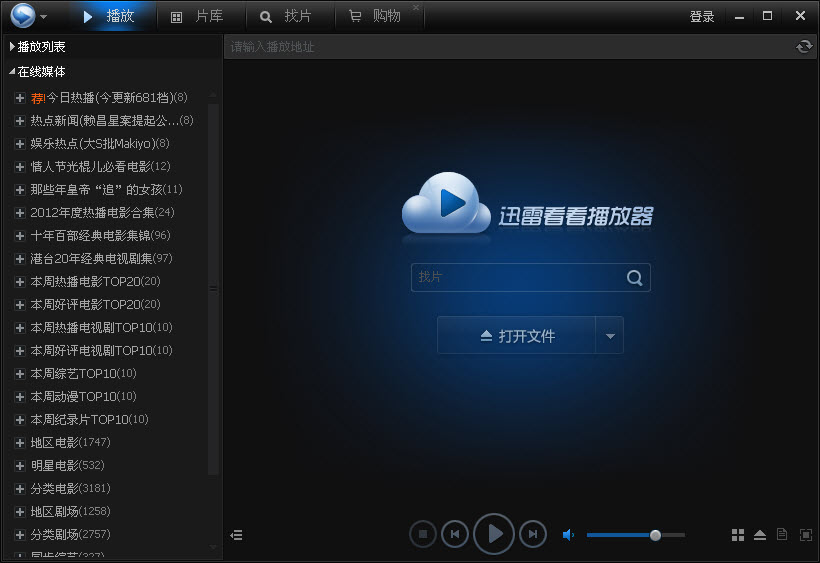
Task: Mute the volume speaker icon
Action: click(568, 535)
